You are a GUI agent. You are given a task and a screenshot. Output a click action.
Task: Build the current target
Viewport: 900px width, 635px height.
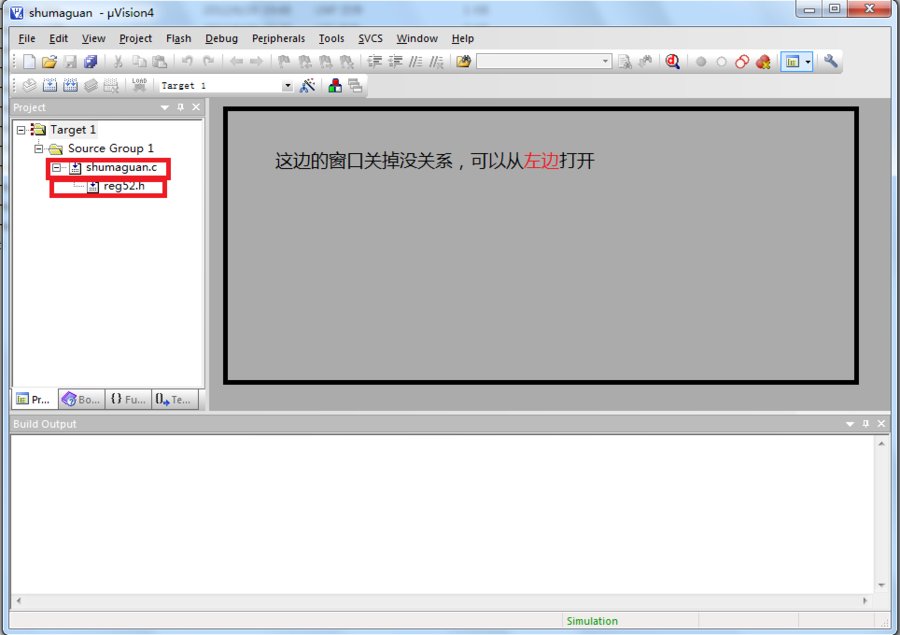(48, 85)
